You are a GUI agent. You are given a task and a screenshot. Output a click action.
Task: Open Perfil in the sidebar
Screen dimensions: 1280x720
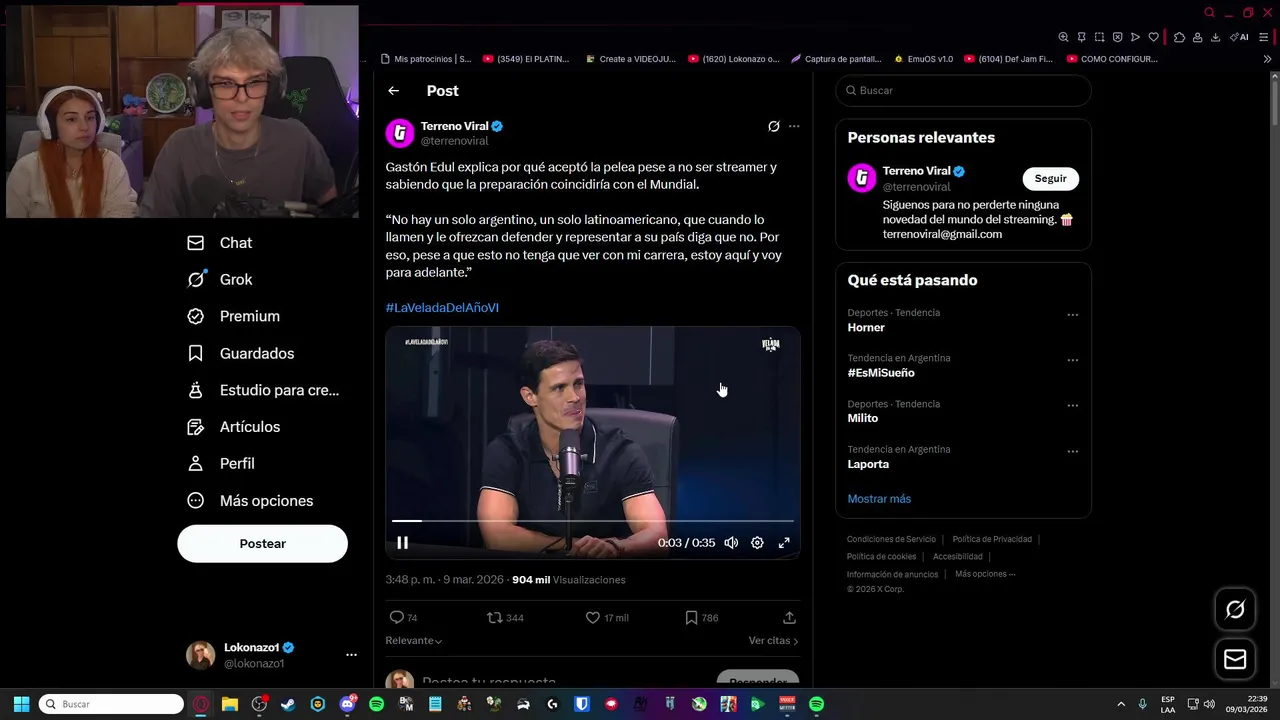click(221, 464)
